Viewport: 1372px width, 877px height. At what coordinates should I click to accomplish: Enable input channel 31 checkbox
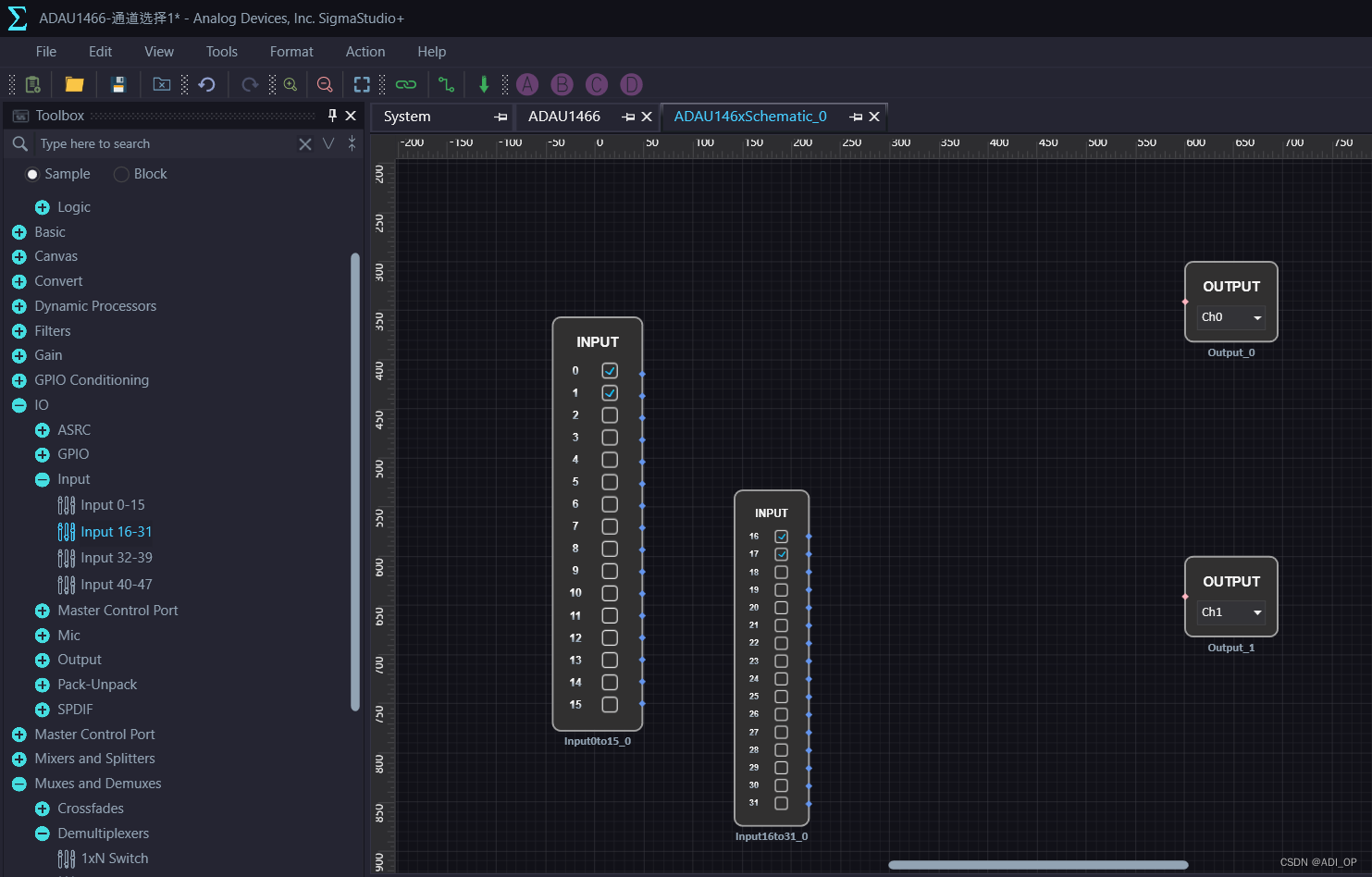tap(782, 803)
